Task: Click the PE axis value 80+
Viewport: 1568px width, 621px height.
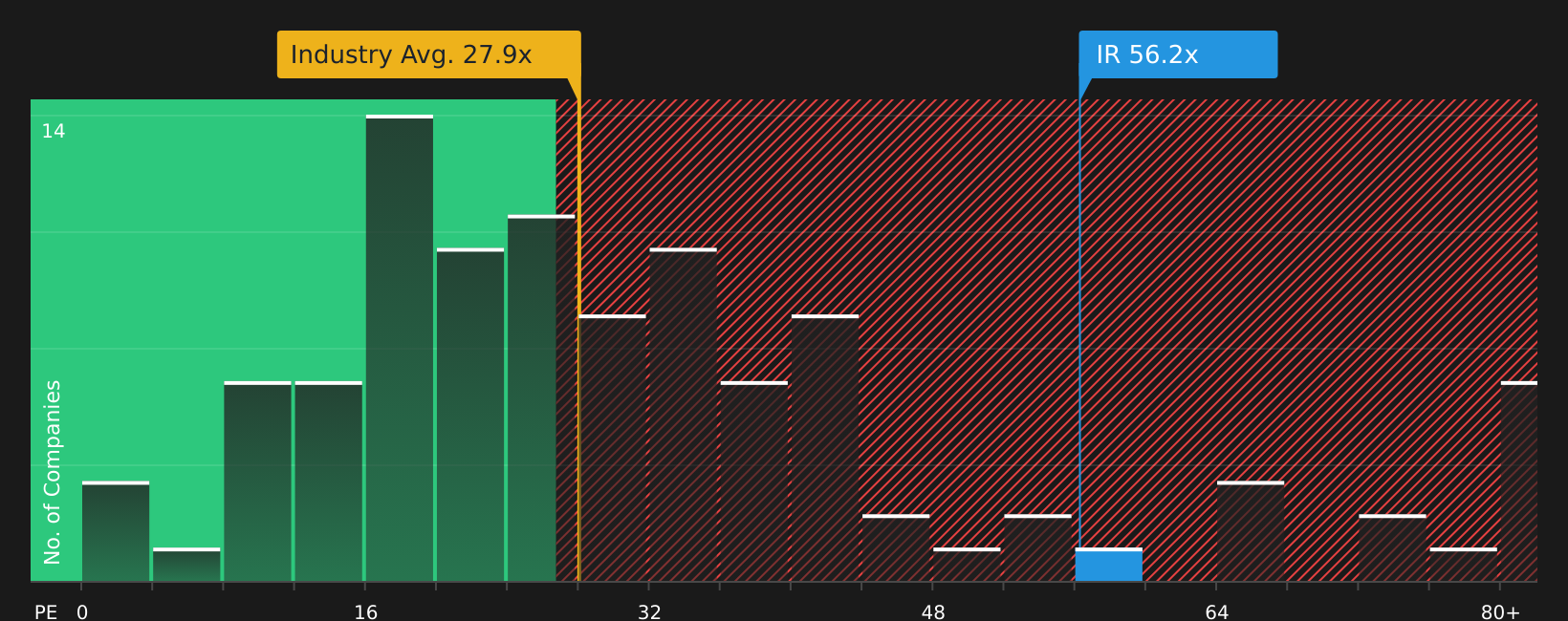Action: [1500, 612]
